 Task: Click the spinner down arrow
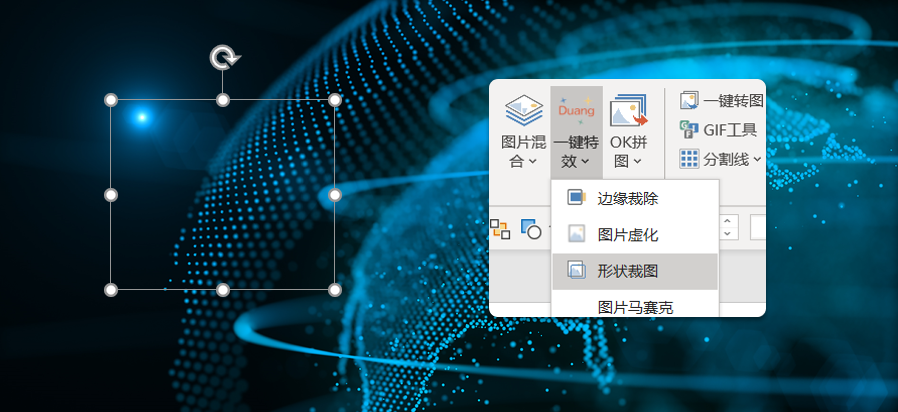pyautogui.click(x=729, y=234)
